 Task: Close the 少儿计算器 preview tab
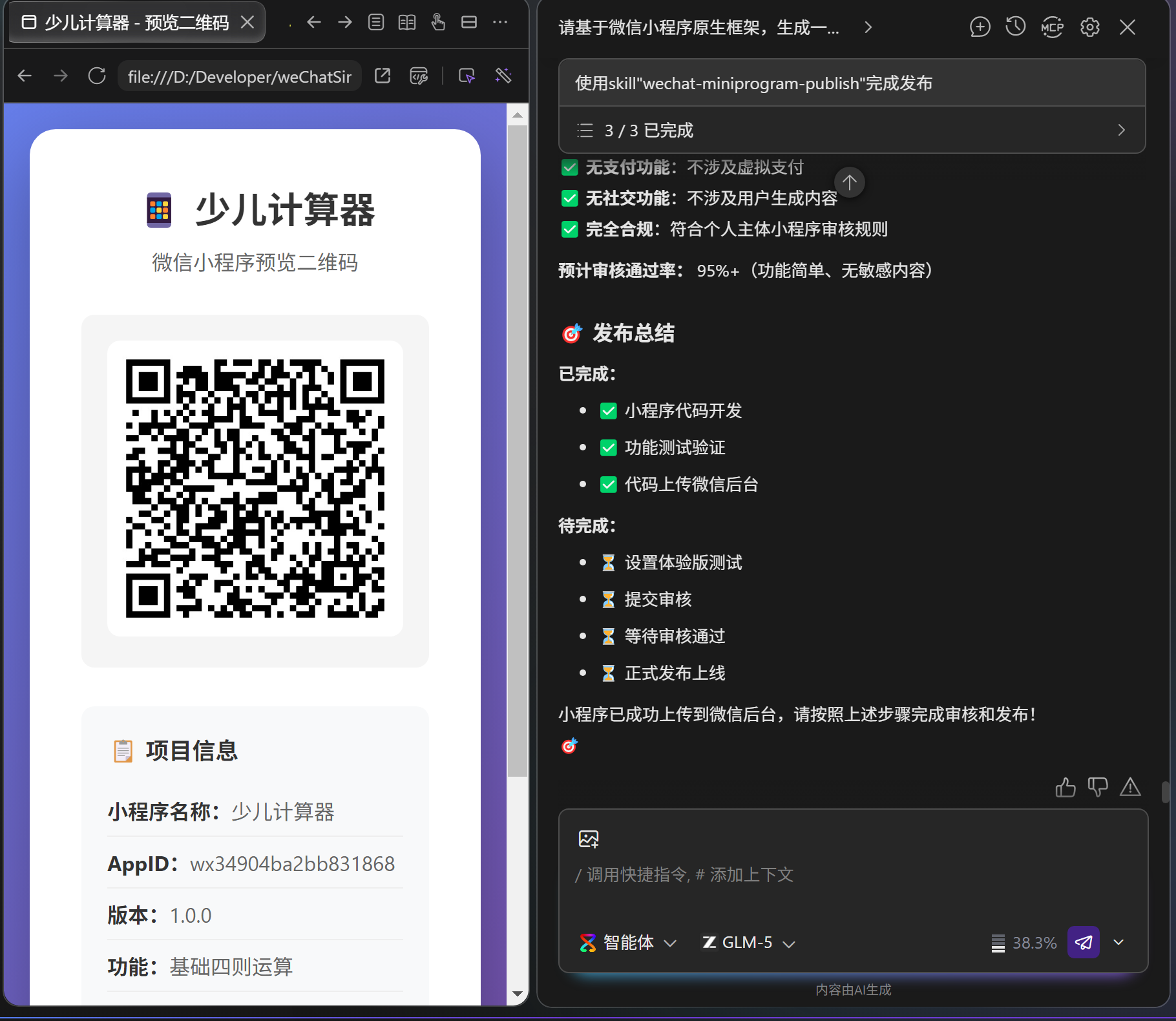pos(247,23)
